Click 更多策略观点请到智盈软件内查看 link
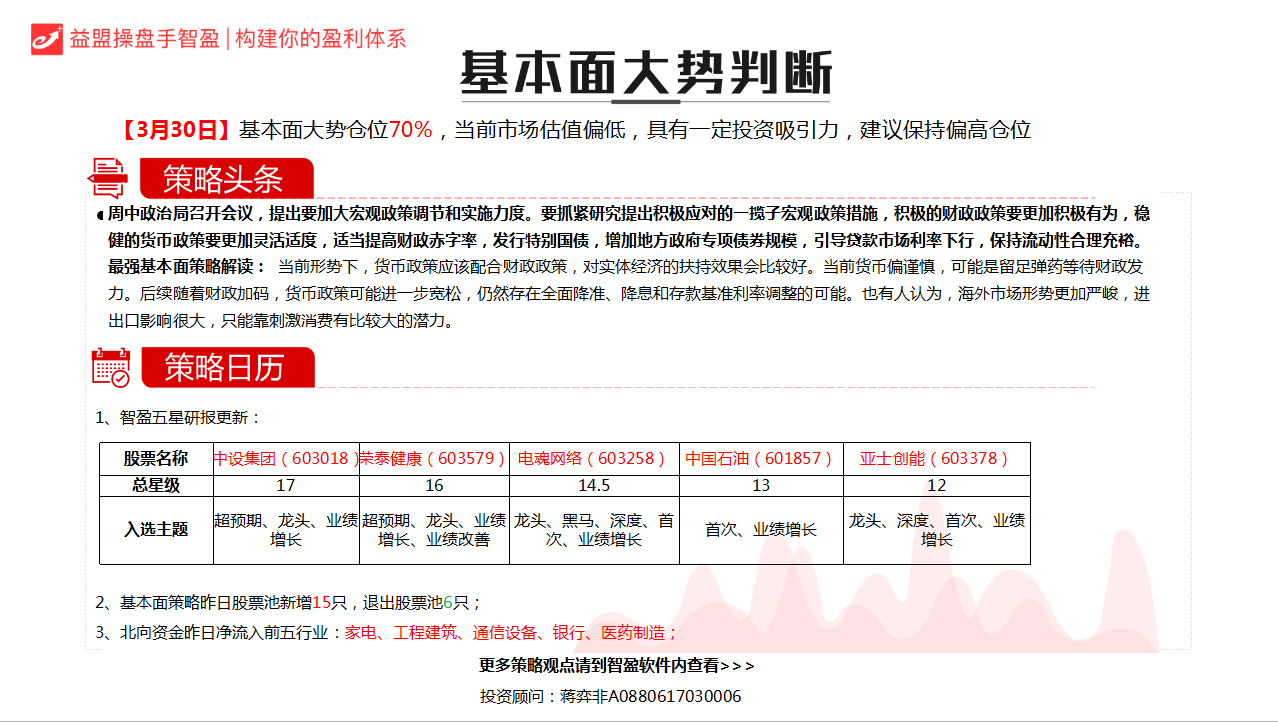The image size is (1278, 722). 615,665
